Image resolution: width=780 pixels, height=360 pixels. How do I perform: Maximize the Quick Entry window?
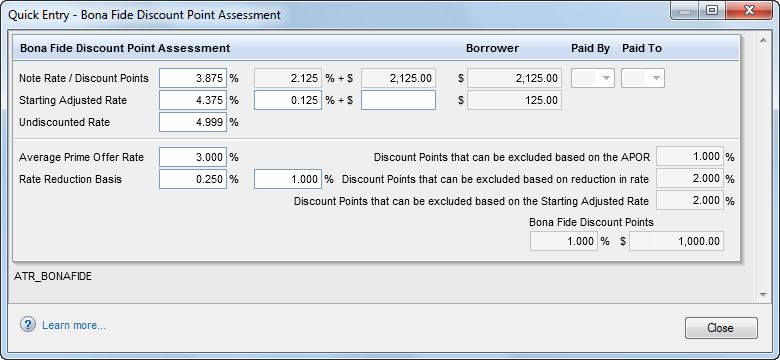pyautogui.click(x=712, y=10)
